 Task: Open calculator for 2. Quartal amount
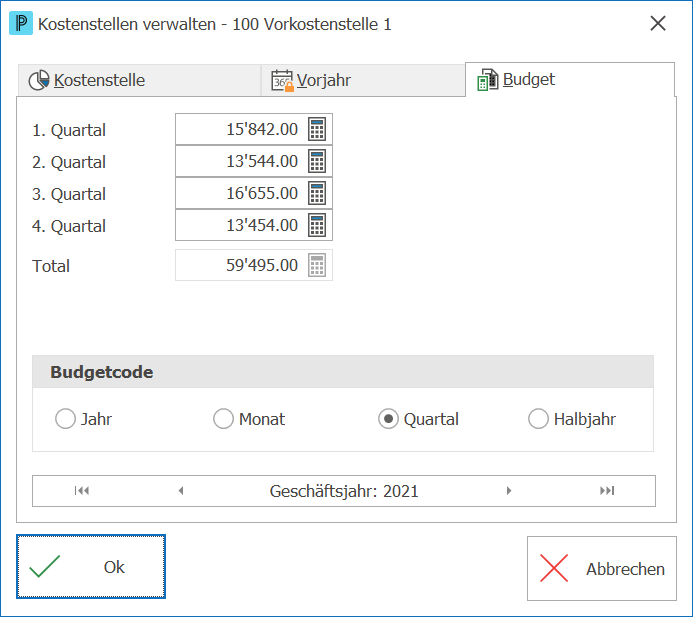click(x=317, y=161)
